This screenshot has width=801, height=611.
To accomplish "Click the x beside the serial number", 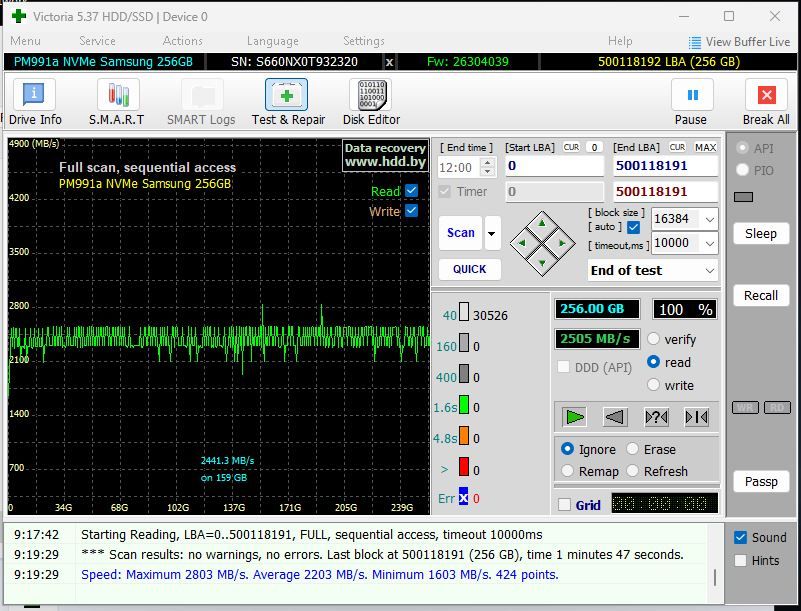I will point(389,62).
